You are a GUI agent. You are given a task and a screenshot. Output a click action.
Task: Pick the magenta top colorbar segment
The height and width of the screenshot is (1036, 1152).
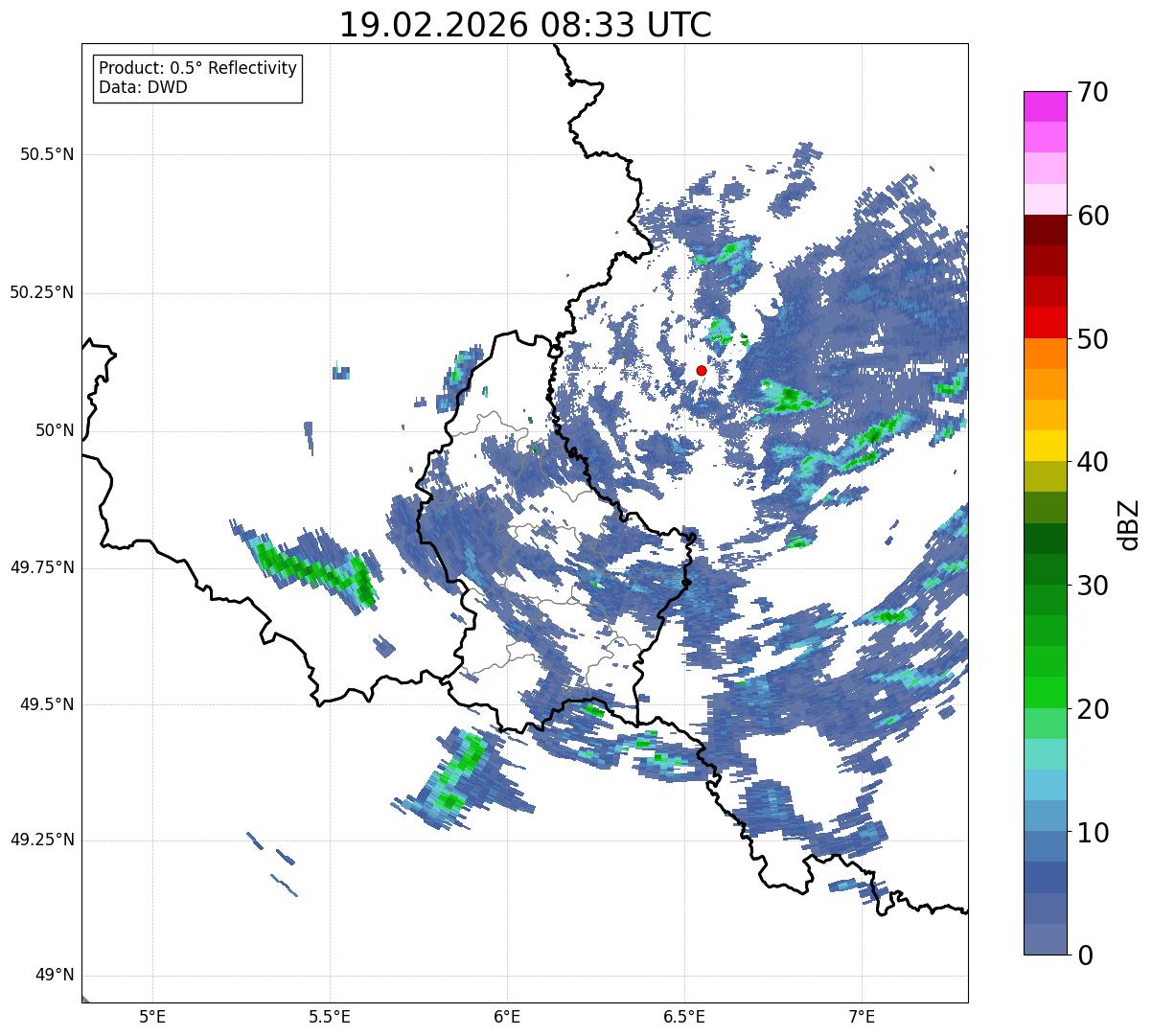click(1046, 106)
